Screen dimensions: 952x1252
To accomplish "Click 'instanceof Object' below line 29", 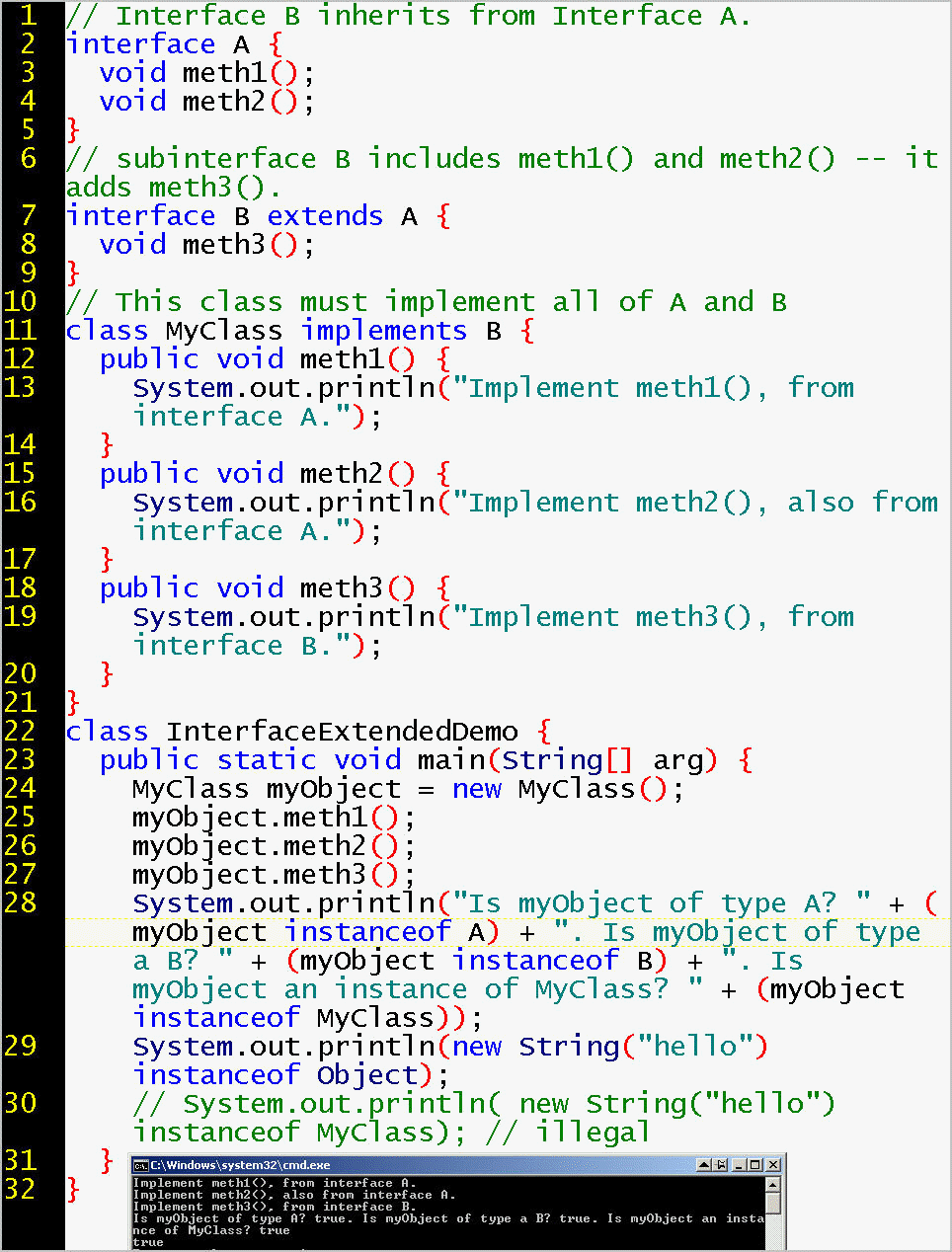I will [x=275, y=1075].
